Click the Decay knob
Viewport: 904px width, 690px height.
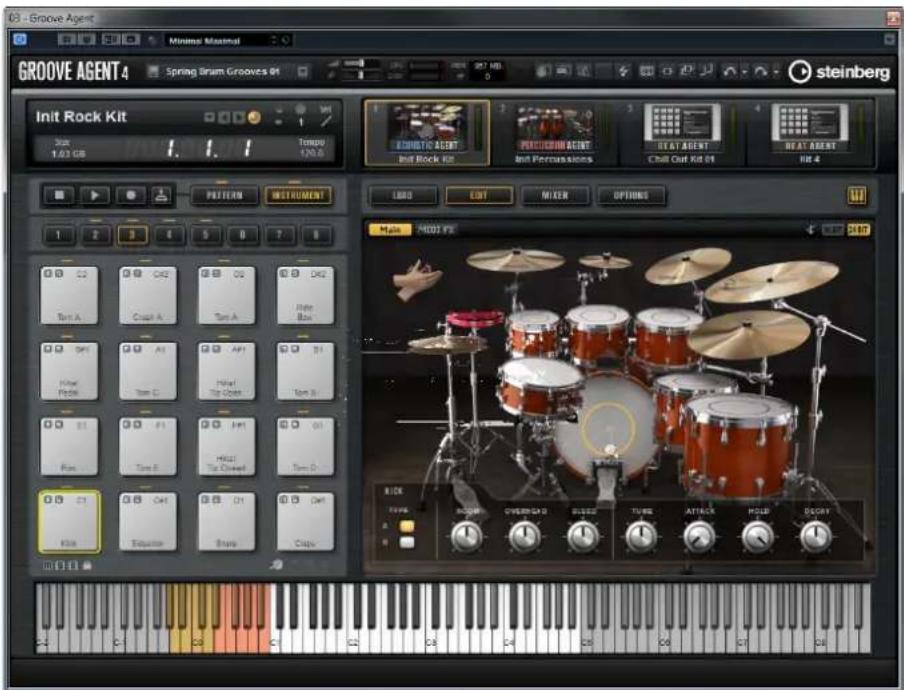[x=816, y=537]
